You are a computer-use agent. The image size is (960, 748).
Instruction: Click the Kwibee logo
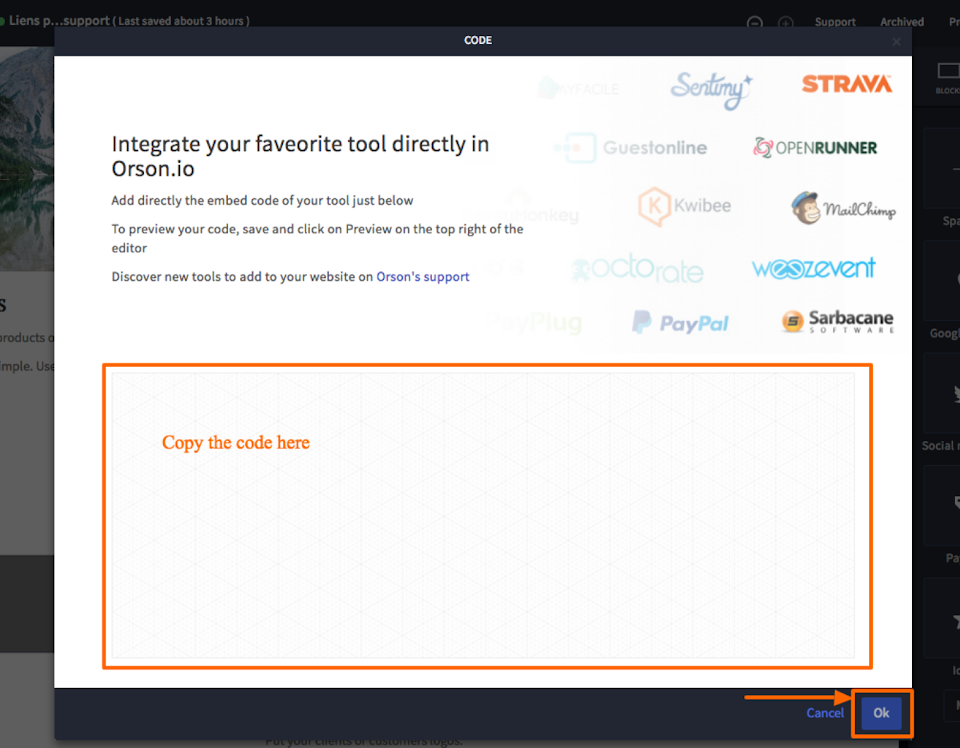point(684,206)
